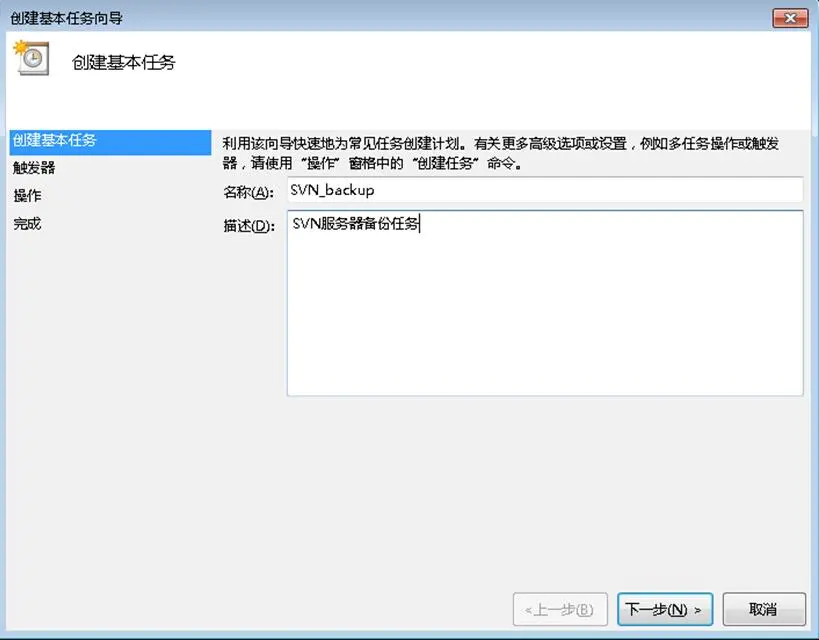The height and width of the screenshot is (640, 819).
Task: Jump to the 完成 step
Action: point(28,224)
